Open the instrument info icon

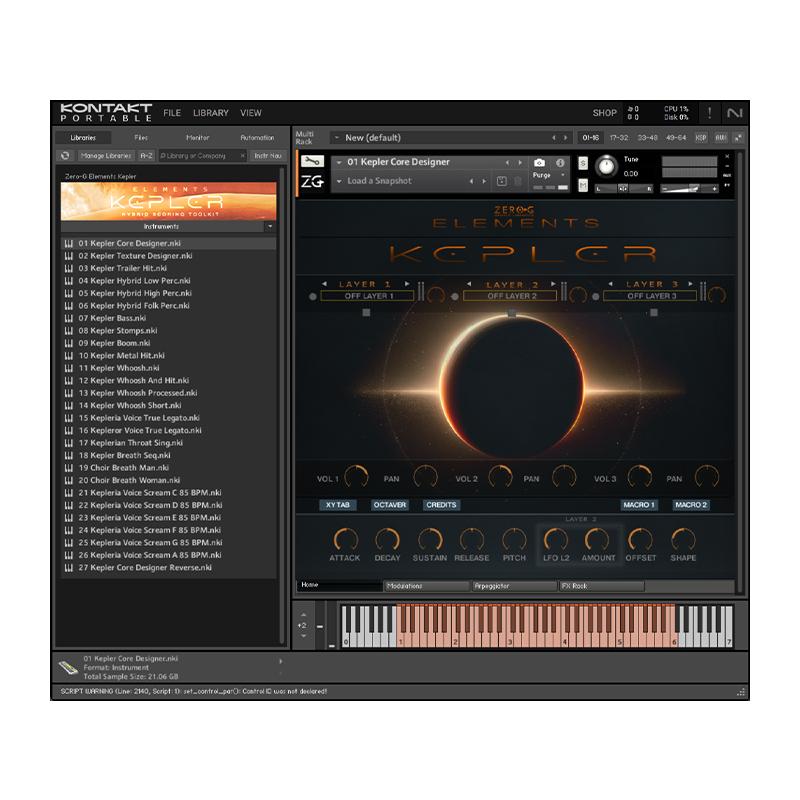coord(560,163)
